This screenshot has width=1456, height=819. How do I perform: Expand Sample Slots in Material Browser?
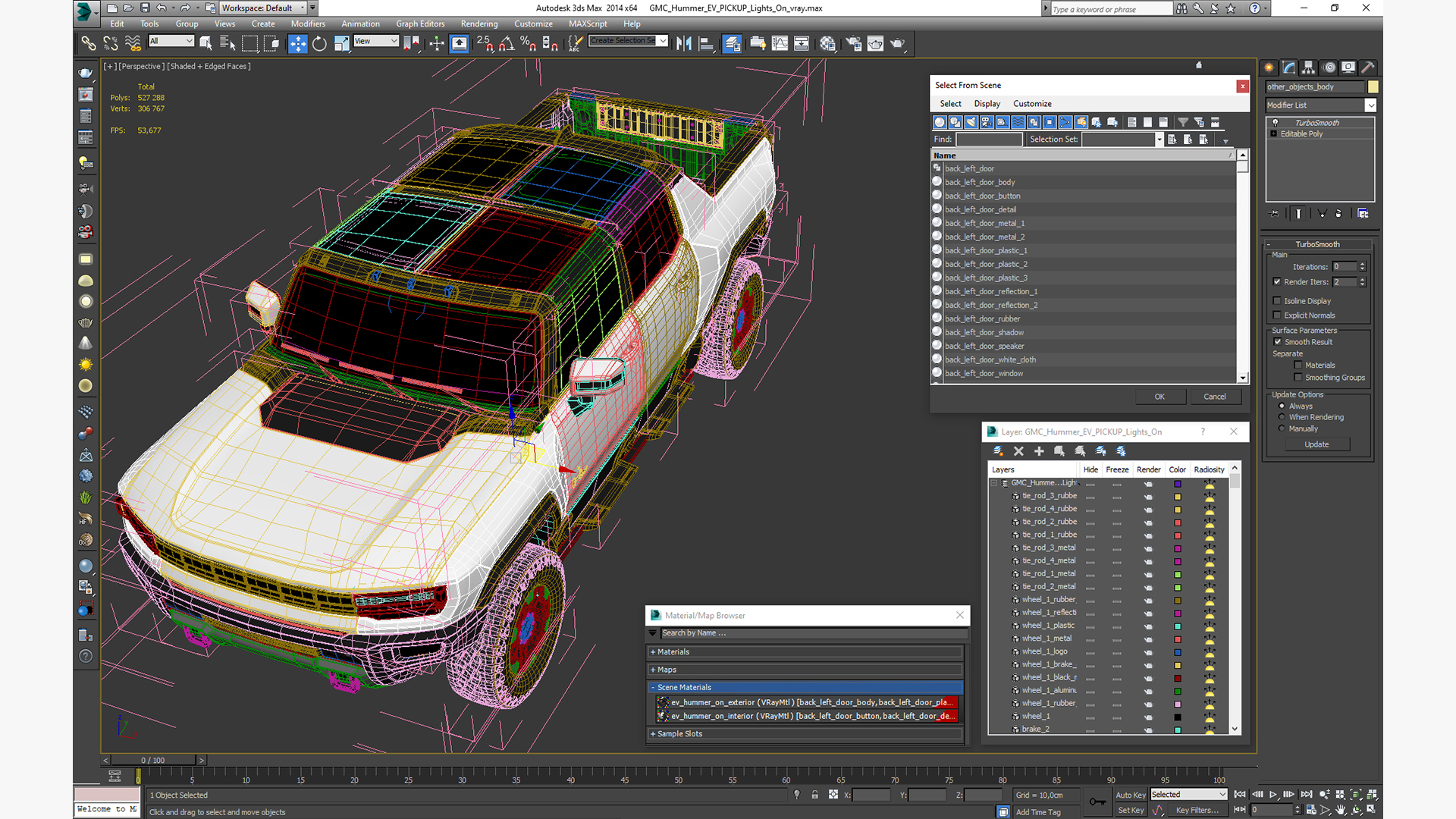coord(806,734)
